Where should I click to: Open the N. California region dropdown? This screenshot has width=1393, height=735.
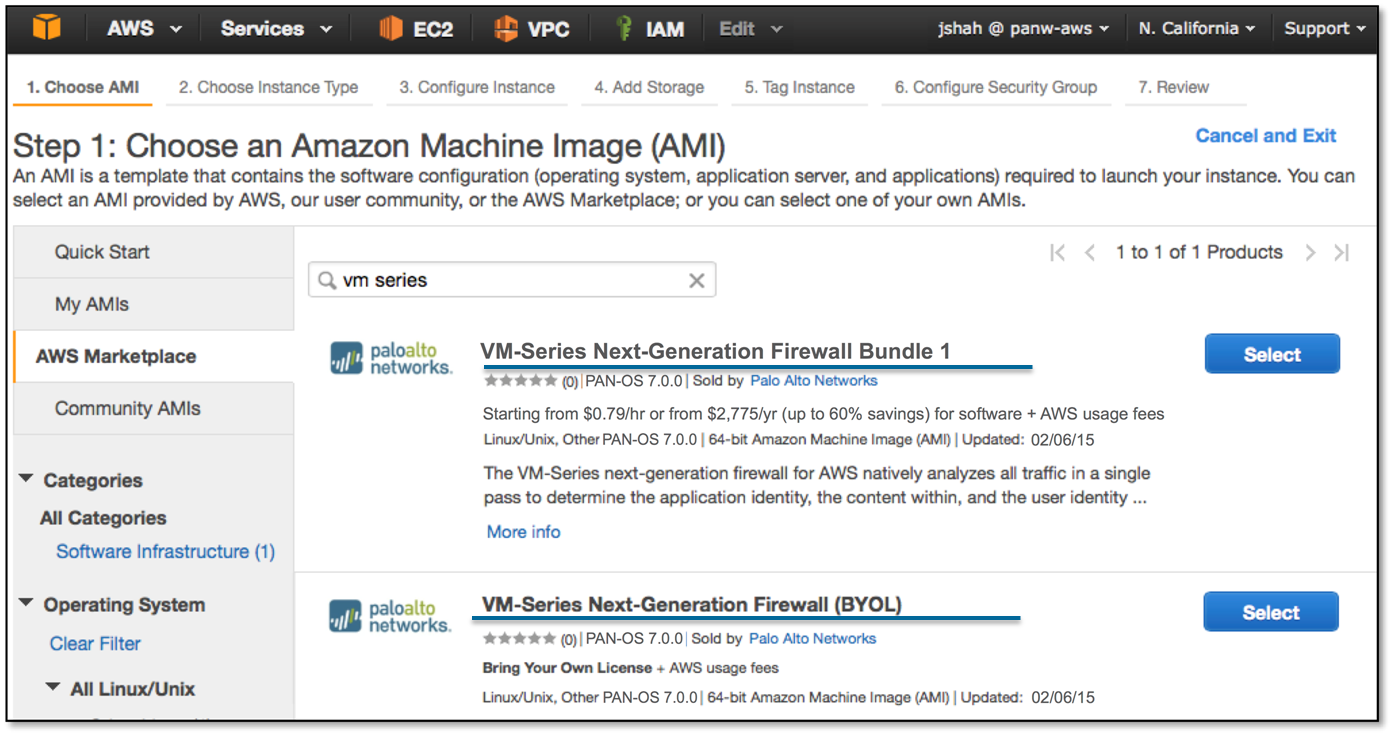click(x=1196, y=28)
